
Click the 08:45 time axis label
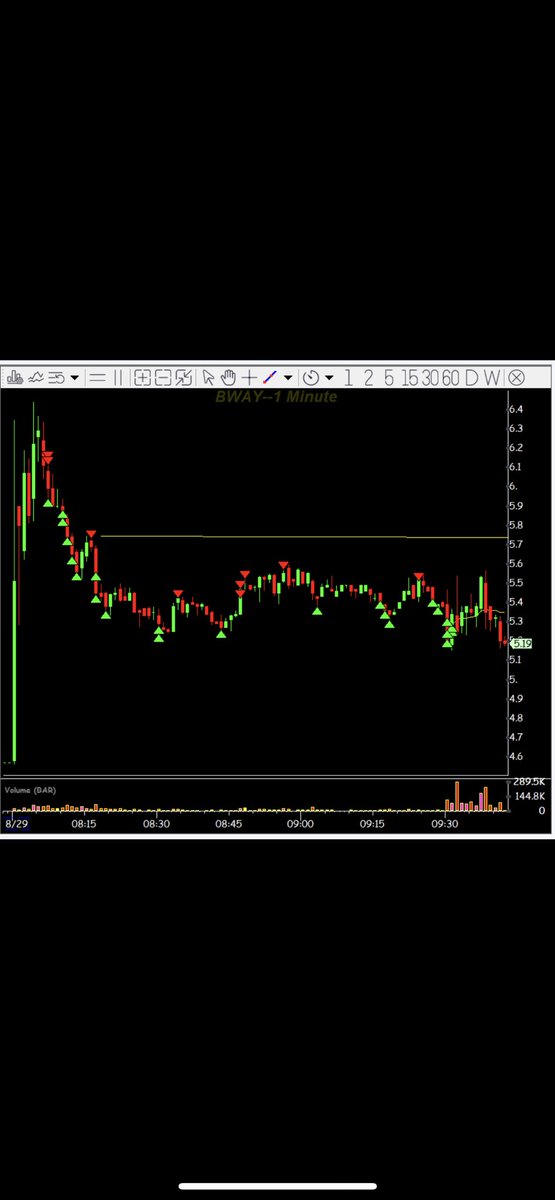(228, 824)
